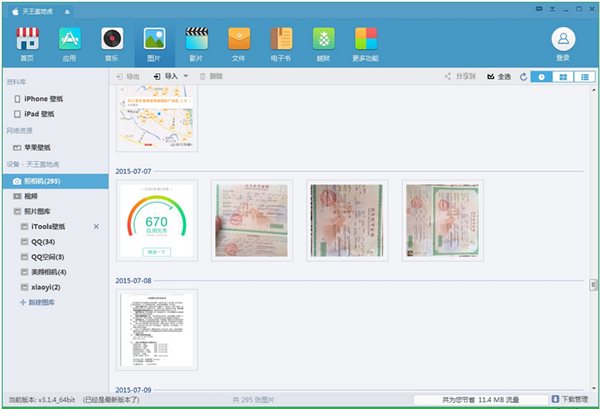Click the refresh icon in toolbar
The image size is (600, 409).
coord(522,76)
